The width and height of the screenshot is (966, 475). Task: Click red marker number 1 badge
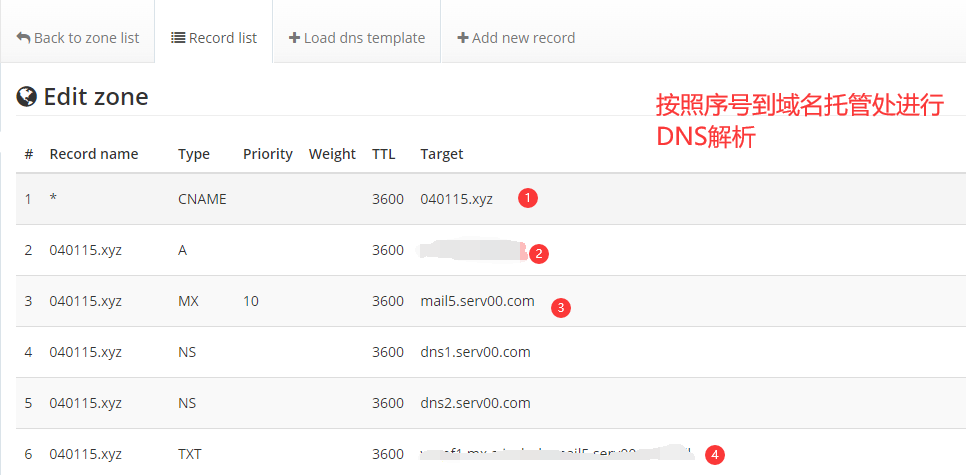(528, 198)
